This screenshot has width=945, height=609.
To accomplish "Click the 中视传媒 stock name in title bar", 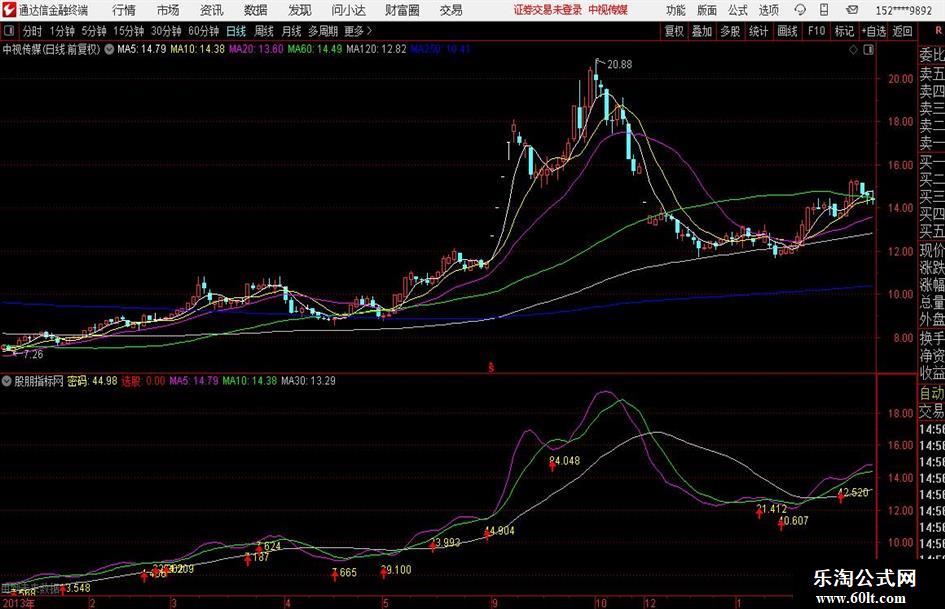I will tap(608, 10).
